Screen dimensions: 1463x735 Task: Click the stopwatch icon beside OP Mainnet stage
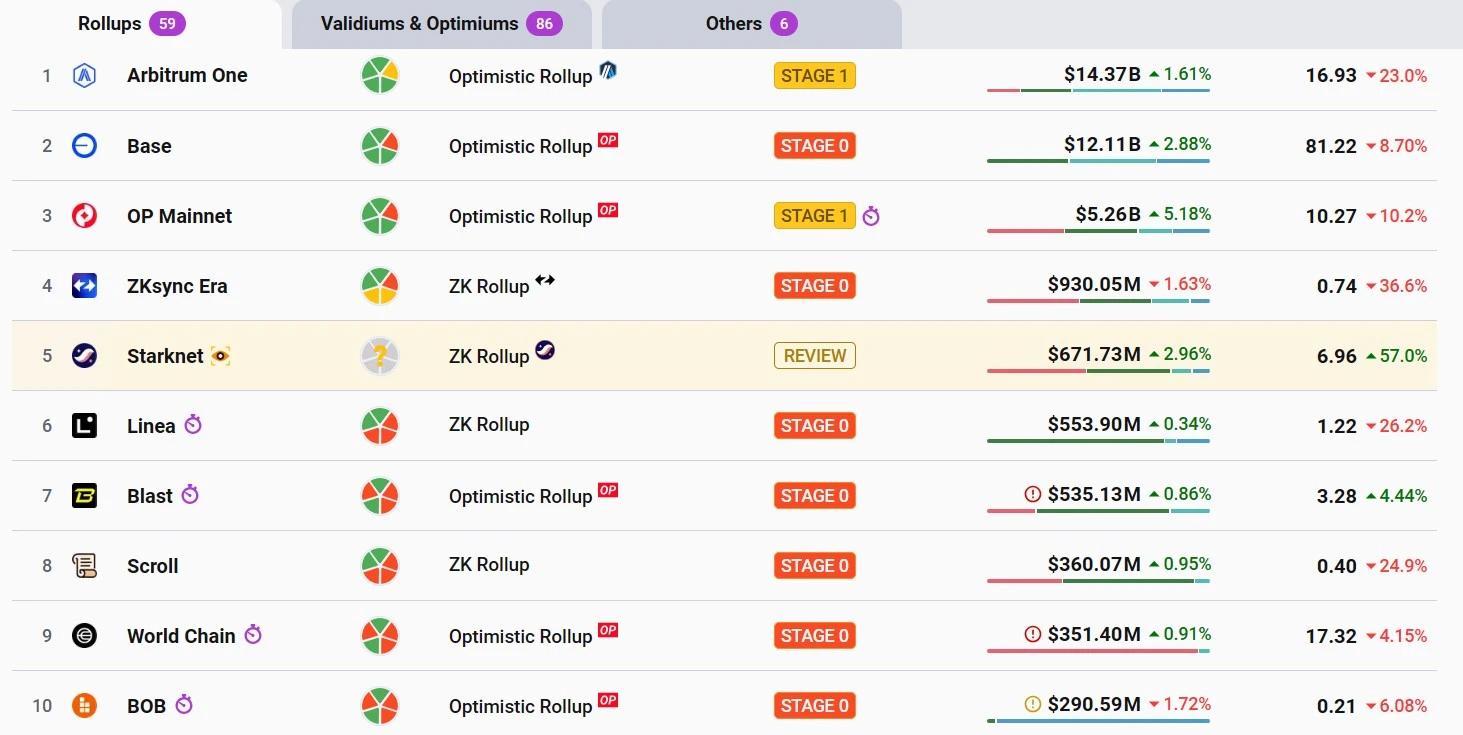[x=871, y=216]
